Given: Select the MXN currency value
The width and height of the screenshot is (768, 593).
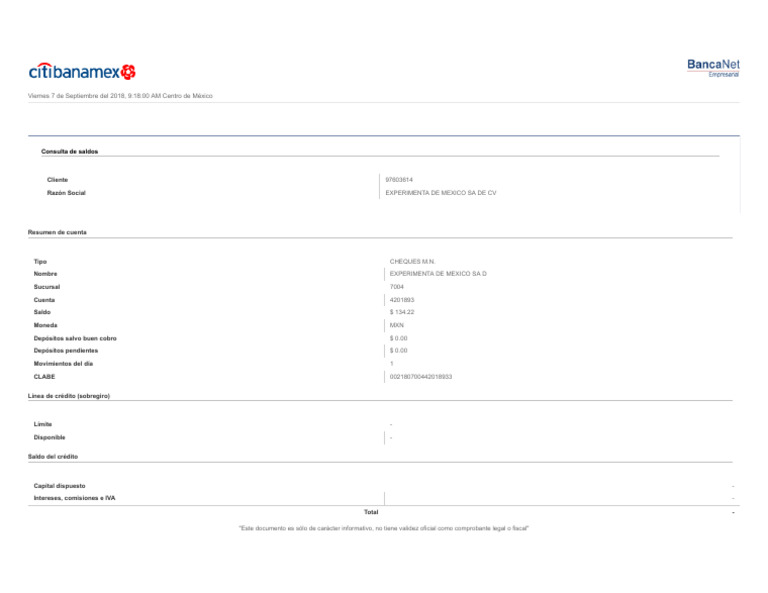Looking at the screenshot, I should [x=397, y=325].
